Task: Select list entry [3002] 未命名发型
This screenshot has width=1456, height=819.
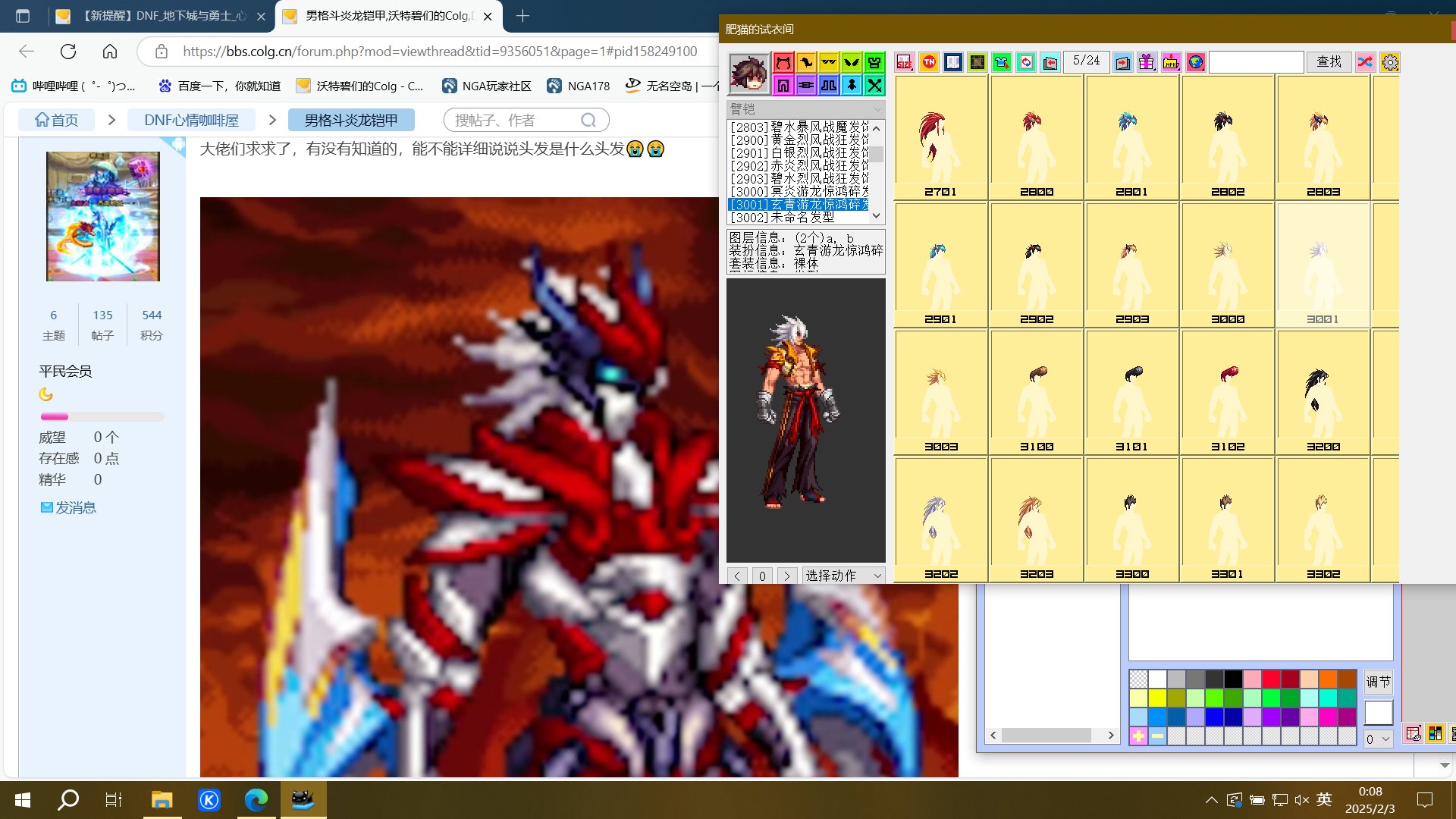Action: (x=799, y=218)
